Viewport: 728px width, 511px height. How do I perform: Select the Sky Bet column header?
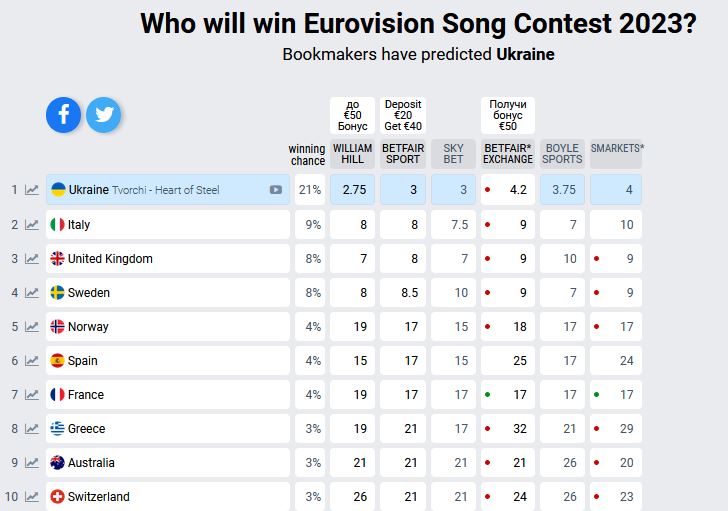pos(453,154)
